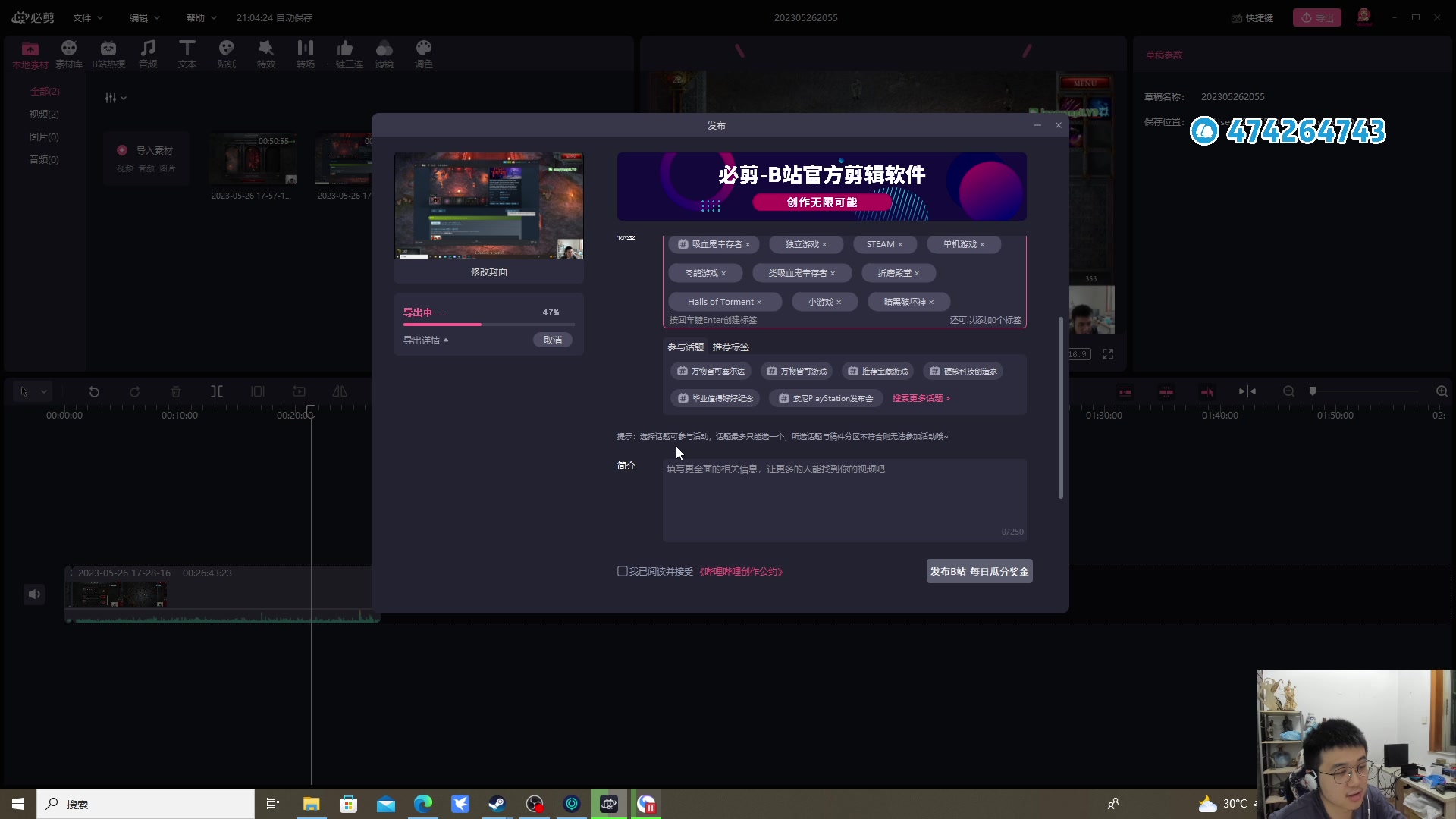Image resolution: width=1456 pixels, height=819 pixels.
Task: Expand the media sort filter dropdown
Action: coord(115,98)
